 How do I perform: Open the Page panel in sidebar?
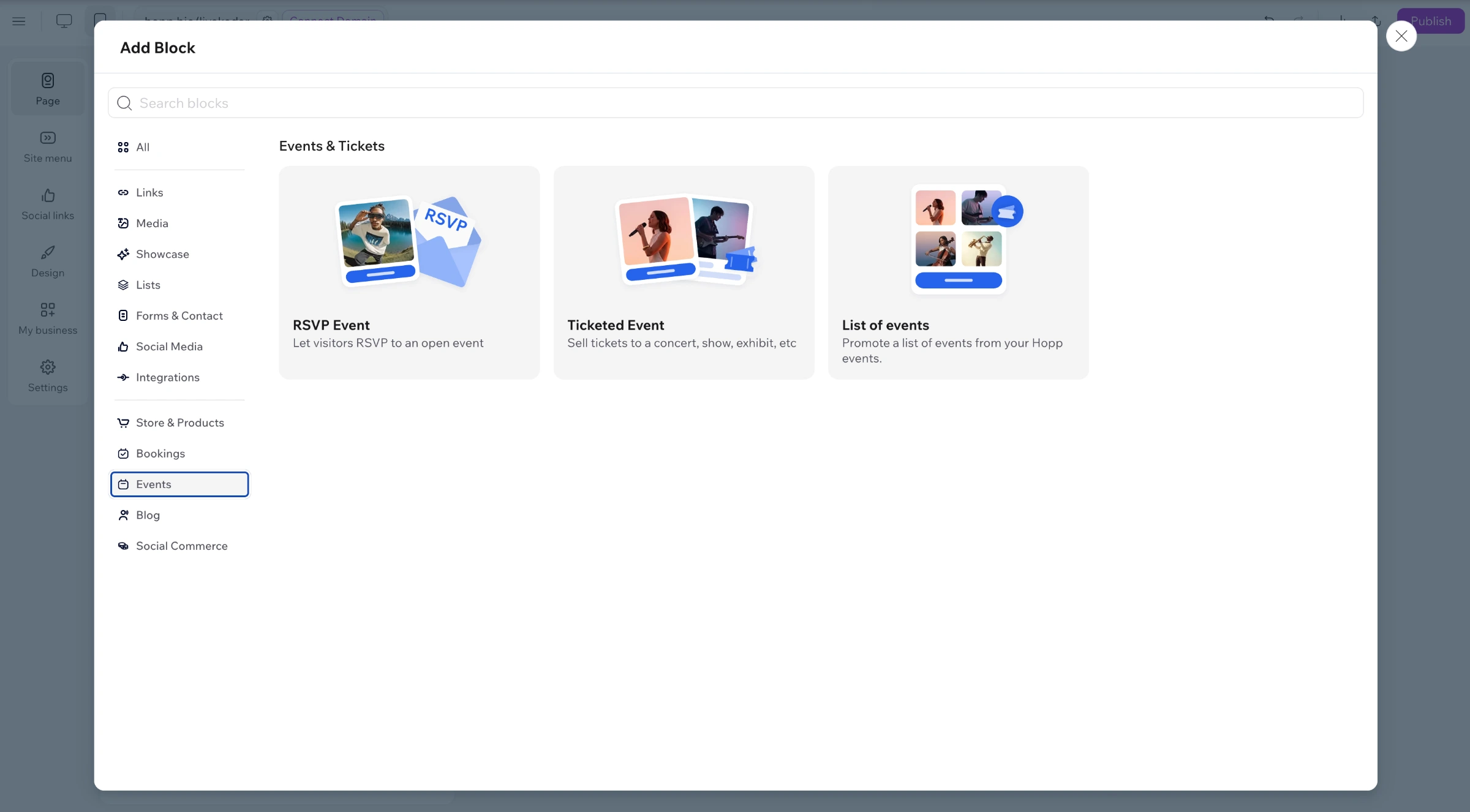(48, 88)
